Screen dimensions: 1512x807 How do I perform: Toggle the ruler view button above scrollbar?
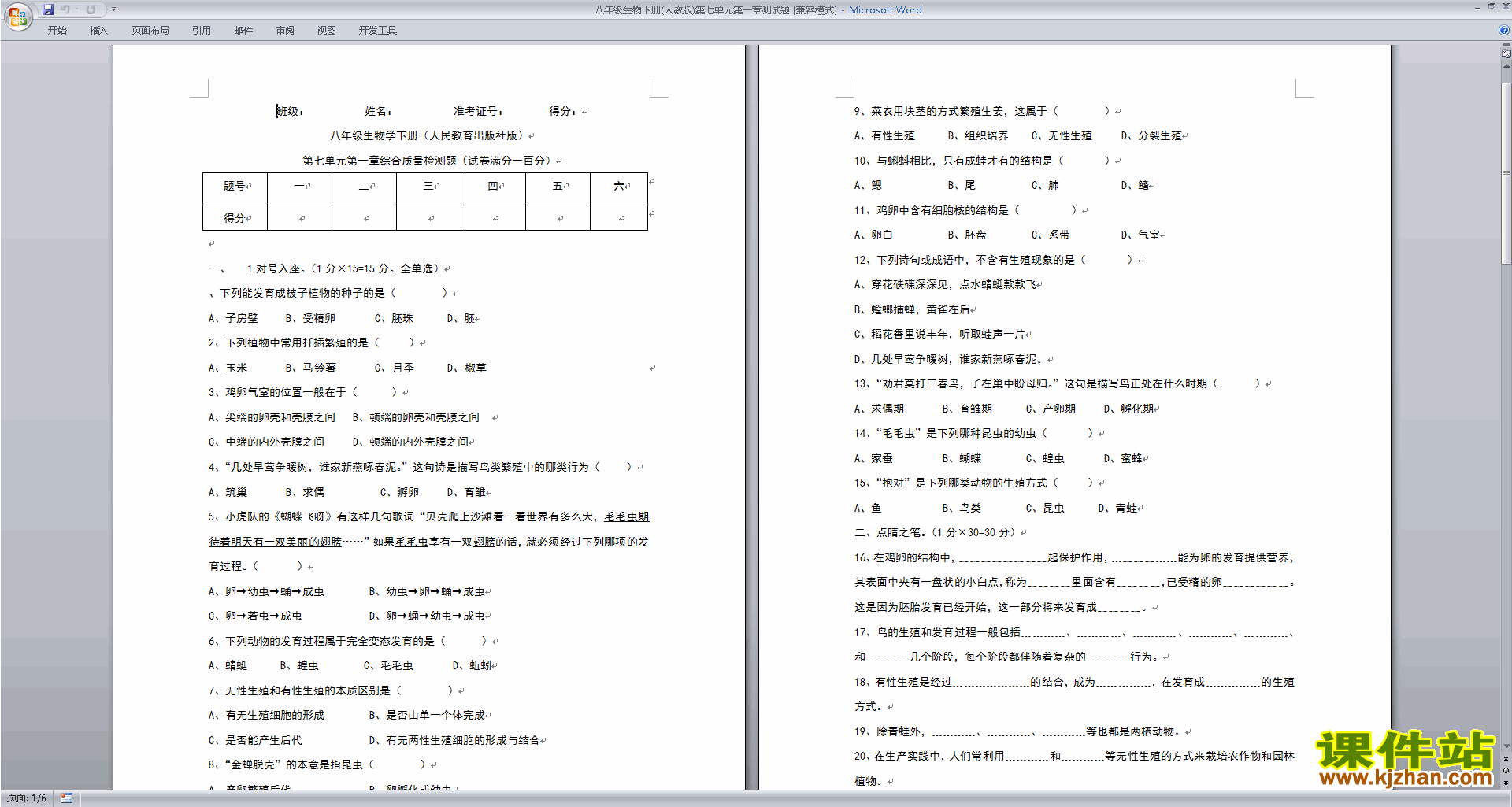click(1506, 54)
